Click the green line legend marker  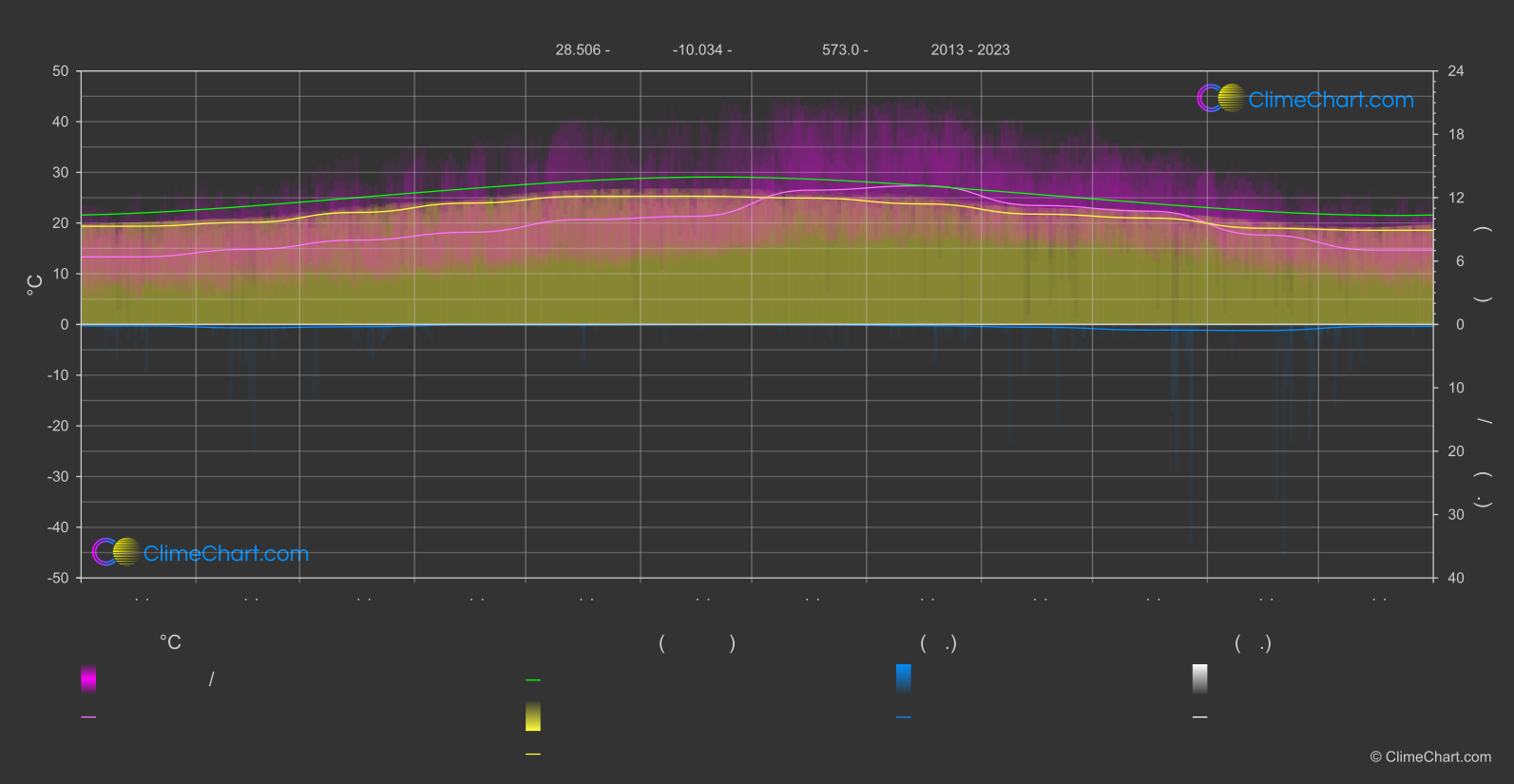(533, 680)
